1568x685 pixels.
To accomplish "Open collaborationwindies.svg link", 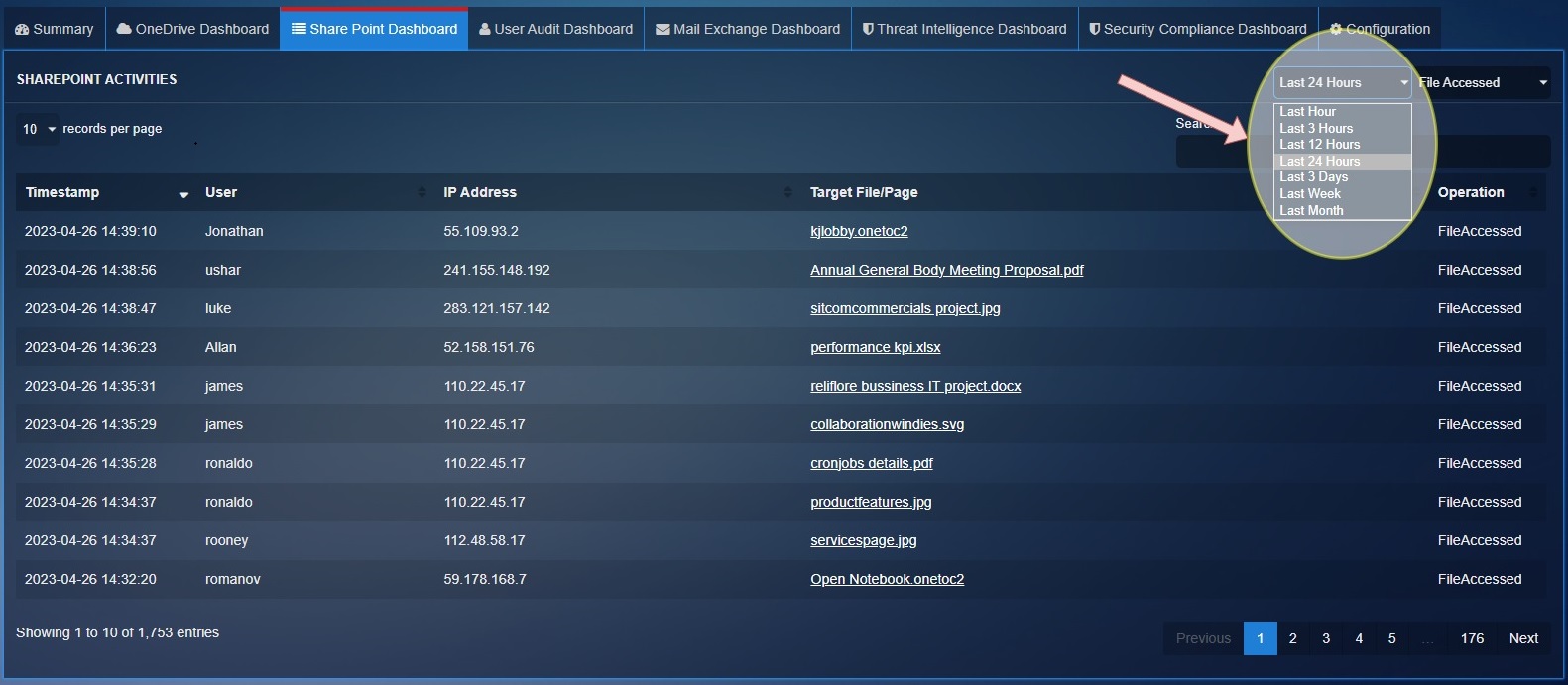I will click(888, 424).
